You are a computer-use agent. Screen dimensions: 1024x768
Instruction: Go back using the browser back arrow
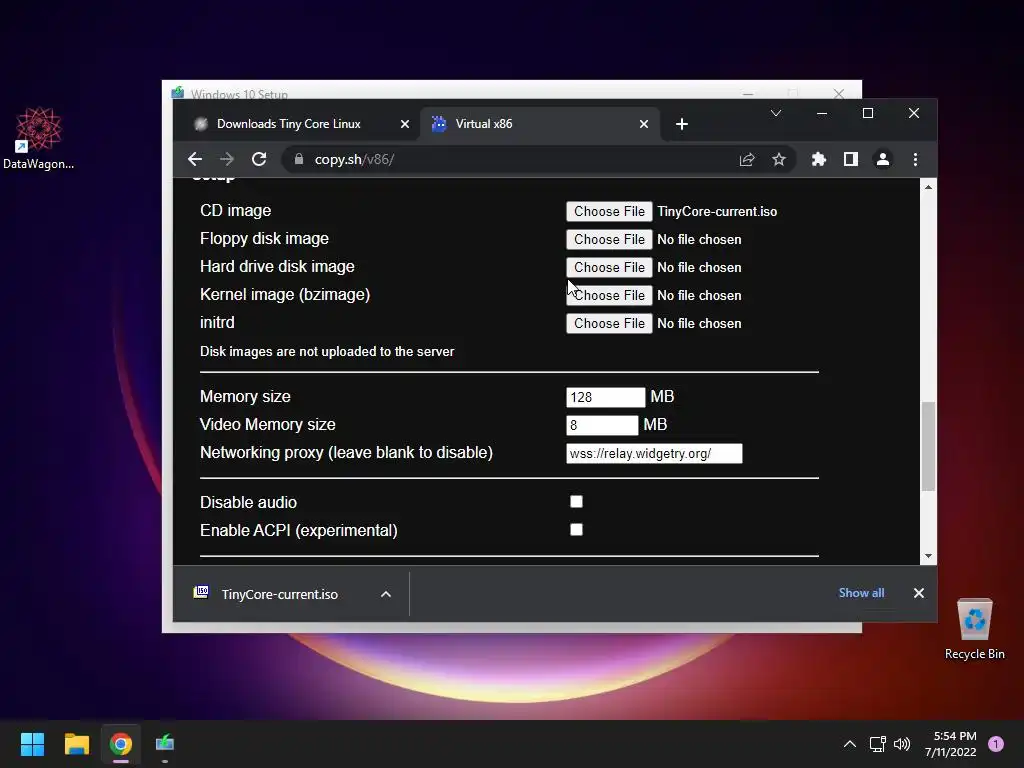pyautogui.click(x=195, y=159)
